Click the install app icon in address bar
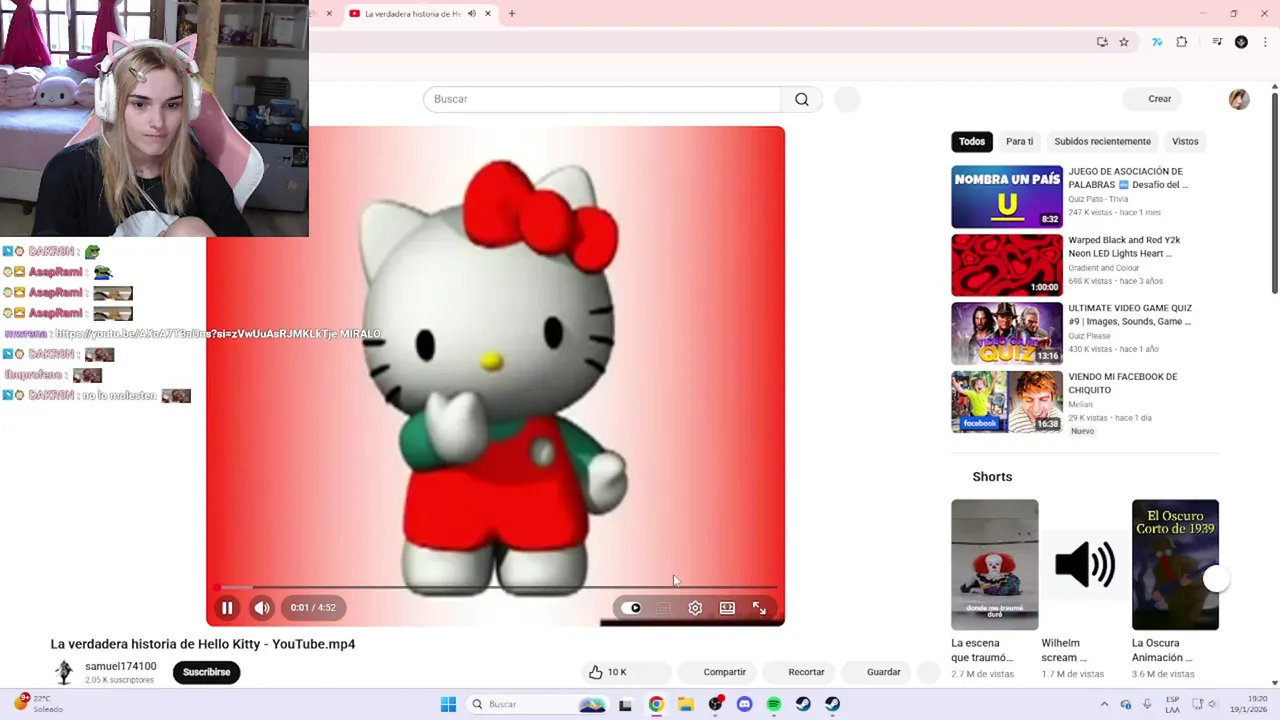This screenshot has height=720, width=1280. click(x=1102, y=42)
